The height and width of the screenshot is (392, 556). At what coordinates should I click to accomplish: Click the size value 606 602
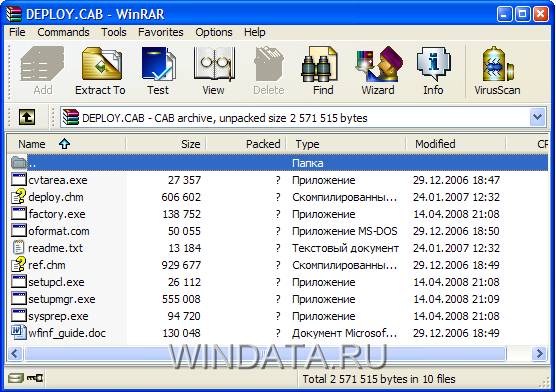[181, 197]
